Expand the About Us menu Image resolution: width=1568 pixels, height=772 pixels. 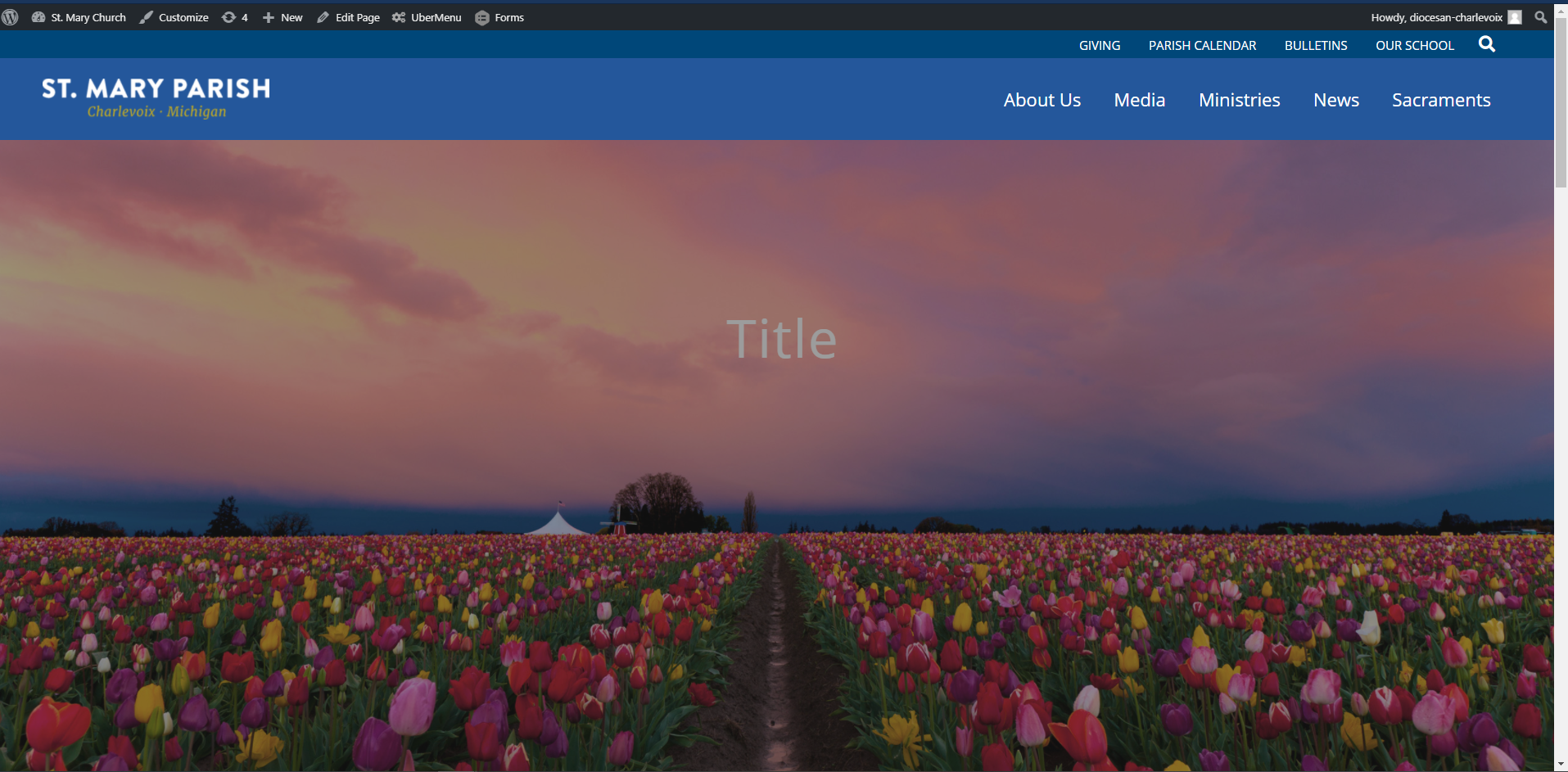(1042, 100)
